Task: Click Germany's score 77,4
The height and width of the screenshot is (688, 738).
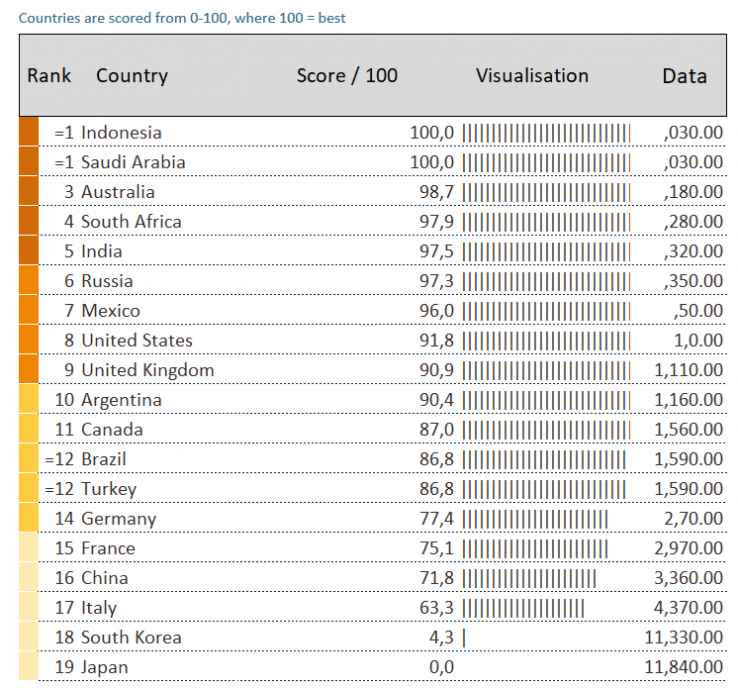Action: [436, 519]
